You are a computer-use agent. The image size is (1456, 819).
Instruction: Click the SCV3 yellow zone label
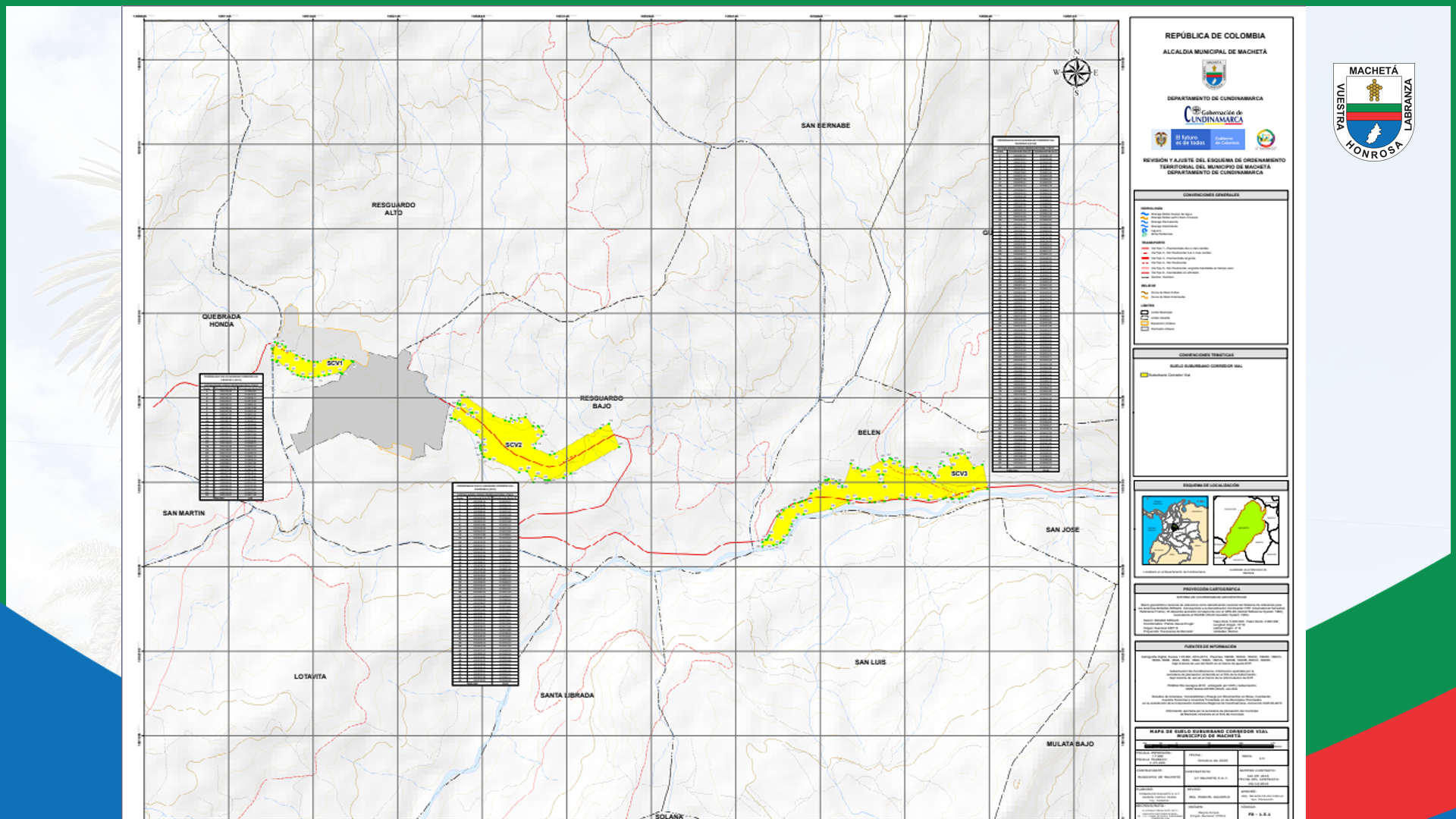(x=959, y=473)
